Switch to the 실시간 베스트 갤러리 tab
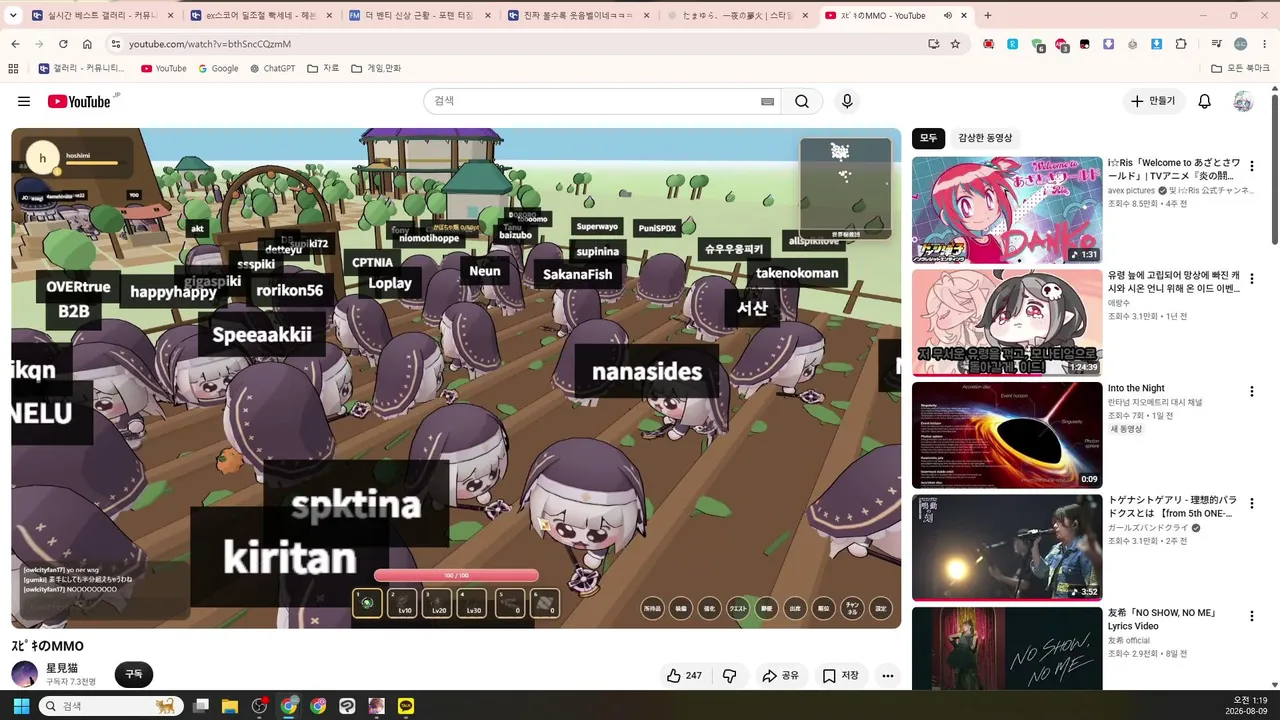1280x720 pixels. pyautogui.click(x=102, y=16)
